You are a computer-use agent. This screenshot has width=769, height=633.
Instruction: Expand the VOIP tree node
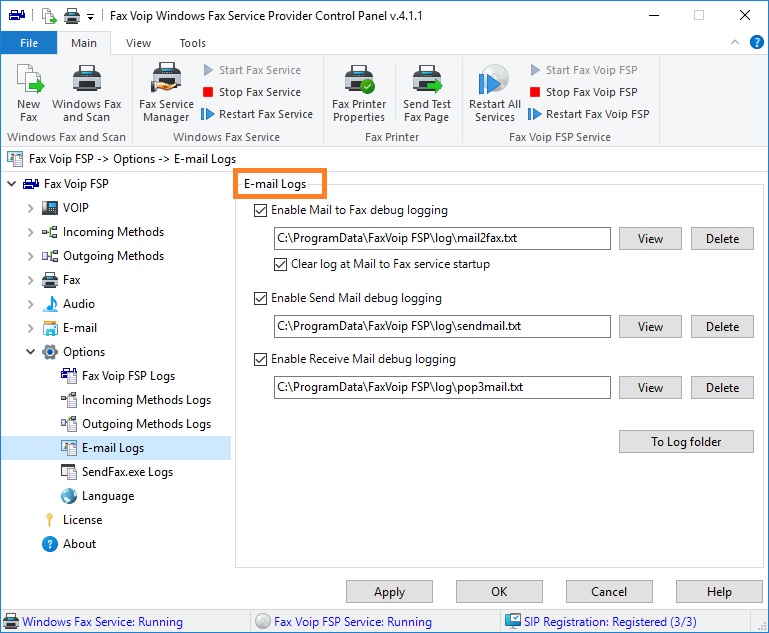30,208
